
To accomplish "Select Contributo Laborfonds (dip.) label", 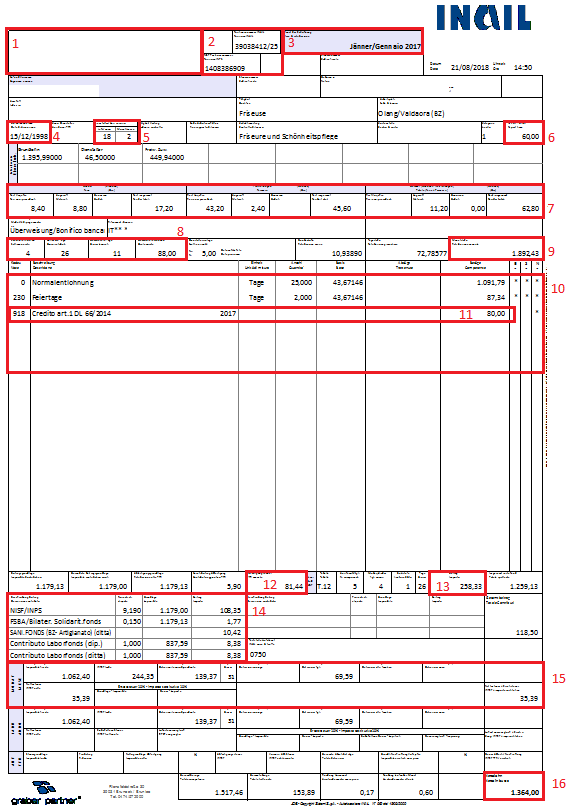I will (56, 644).
